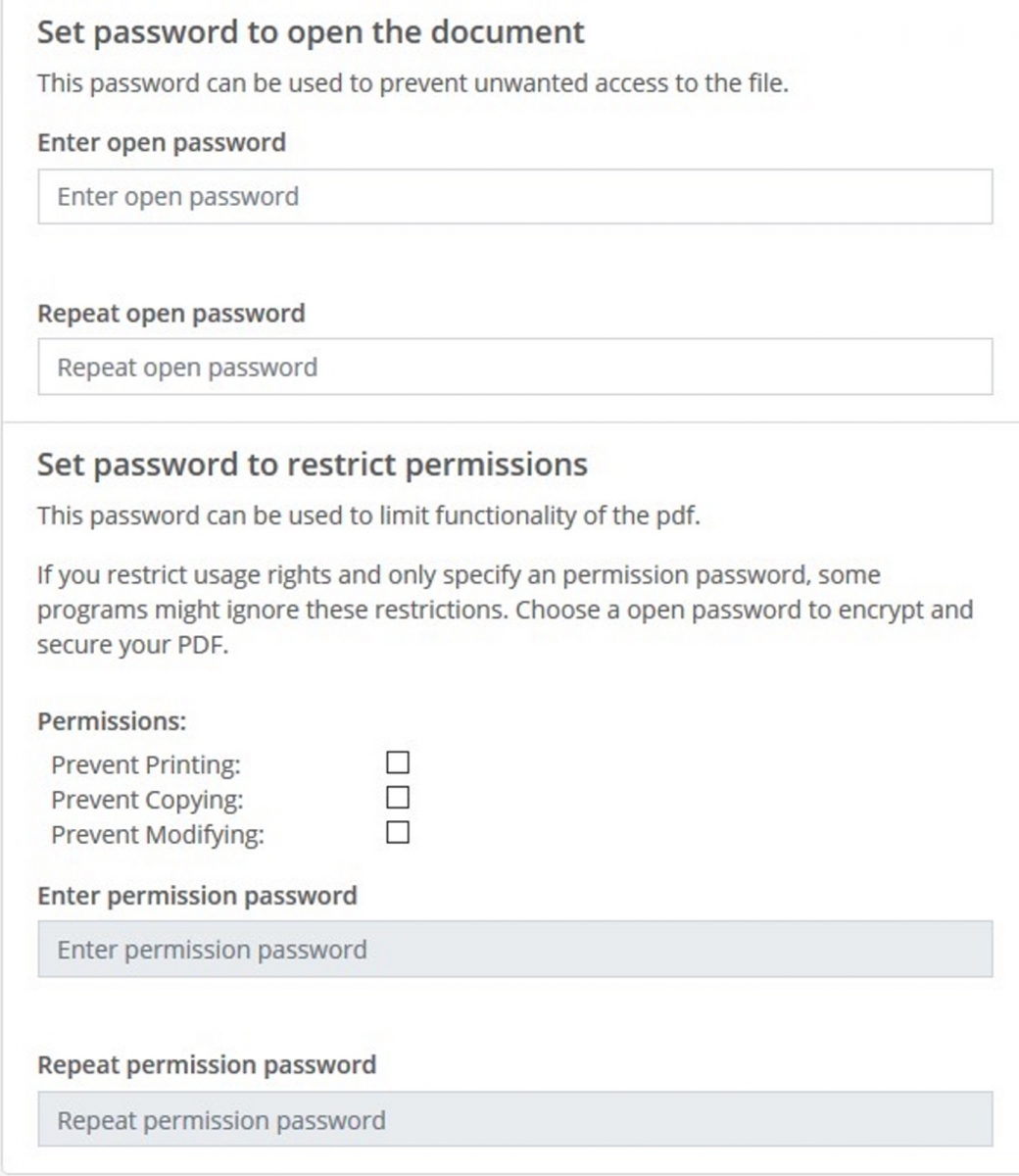The image size is (1019, 1176).
Task: Click the 'Prevent Printing:' label text
Action: coord(146,764)
